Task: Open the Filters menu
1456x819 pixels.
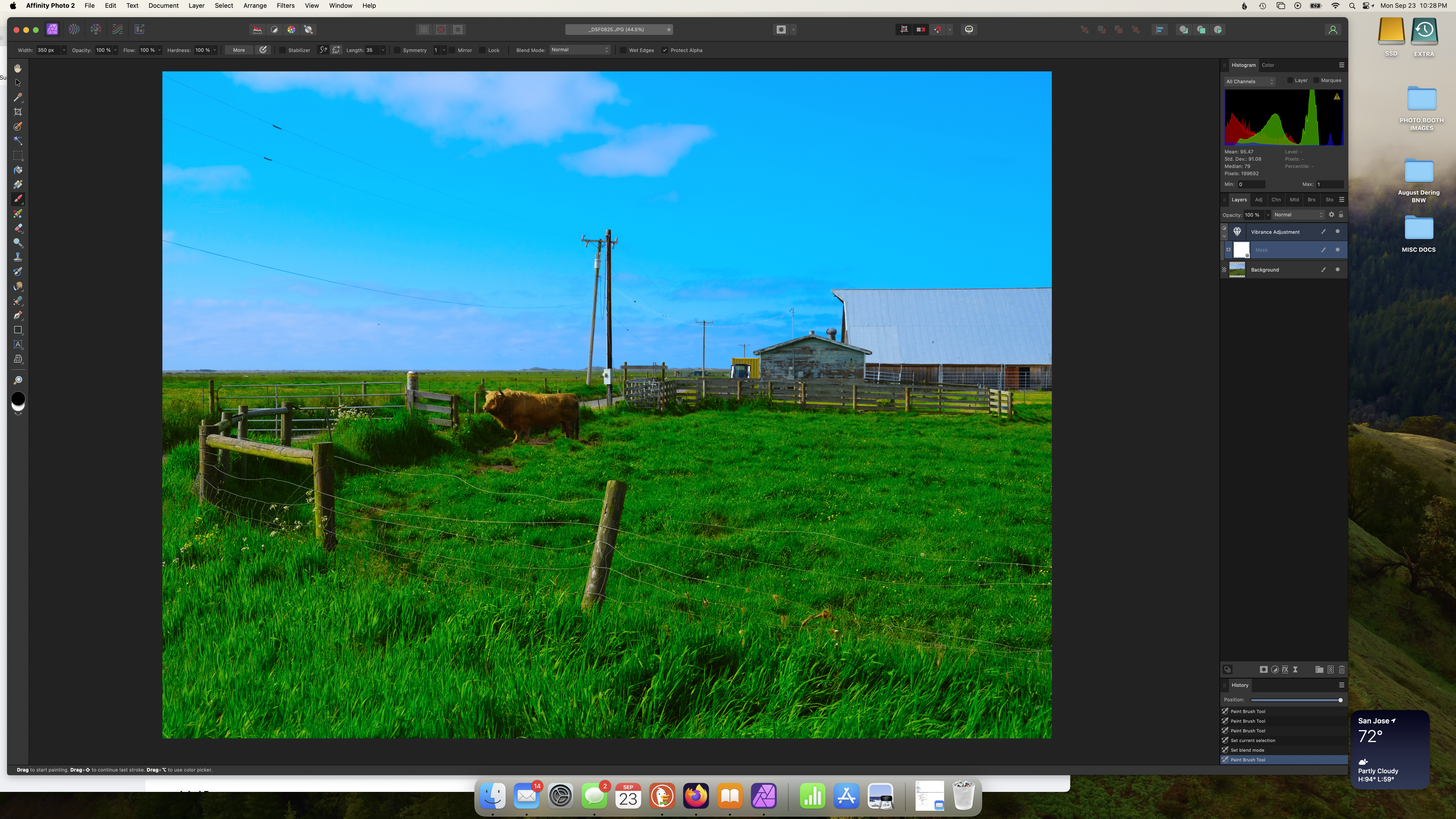Action: 285,6
